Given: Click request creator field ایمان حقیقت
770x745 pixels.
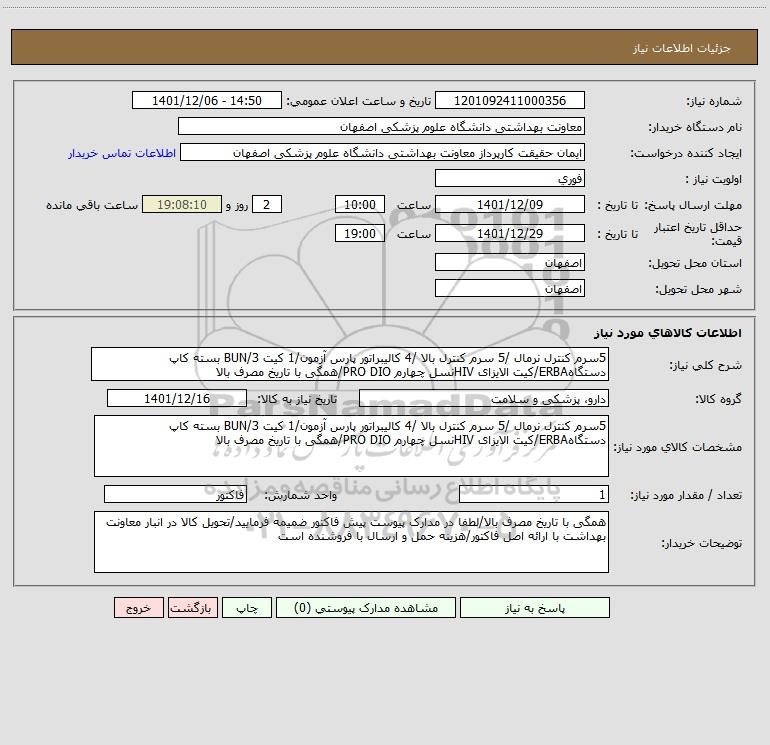Looking at the screenshot, I should pyautogui.click(x=383, y=152).
